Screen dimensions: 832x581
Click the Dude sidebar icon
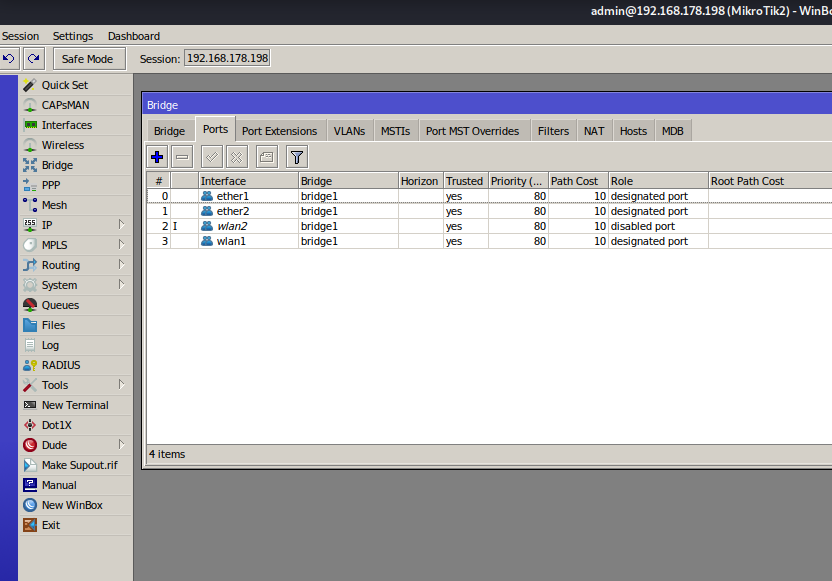point(30,445)
